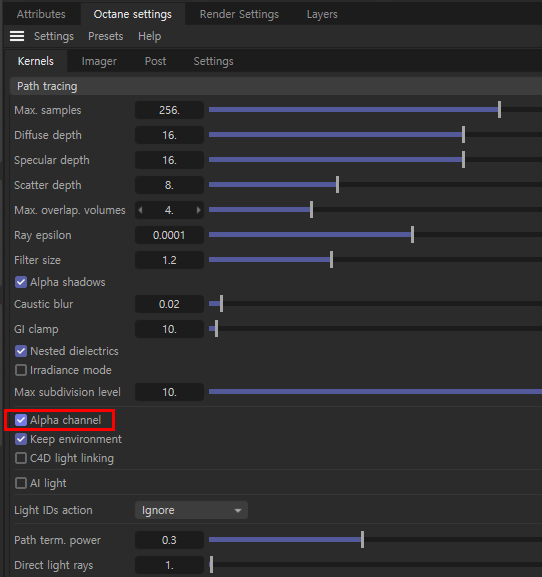Disable the Alpha shadows checkbox
Image resolution: width=542 pixels, height=577 pixels.
21,282
